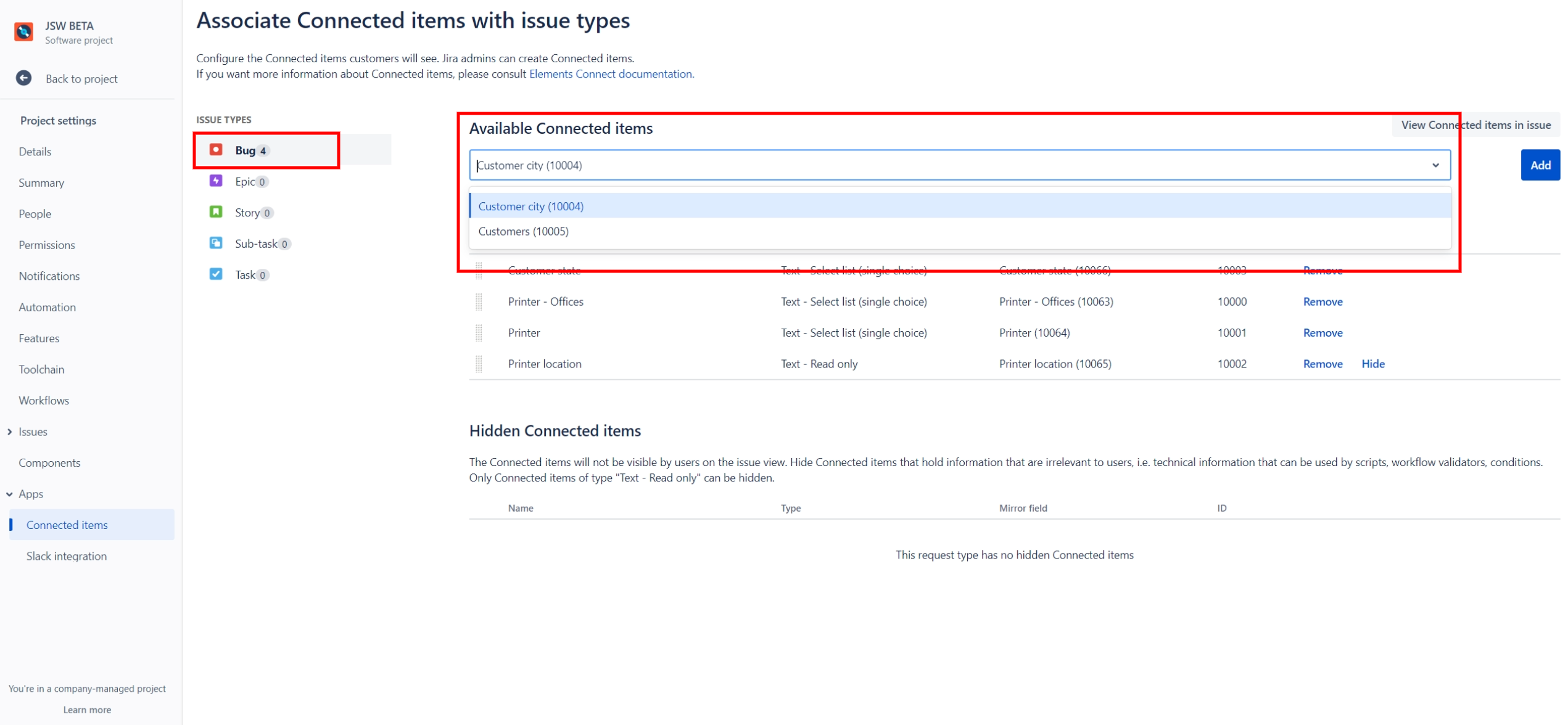Grab the drag handle for Printer - Offices row
The height and width of the screenshot is (725, 1568).
[x=479, y=301]
